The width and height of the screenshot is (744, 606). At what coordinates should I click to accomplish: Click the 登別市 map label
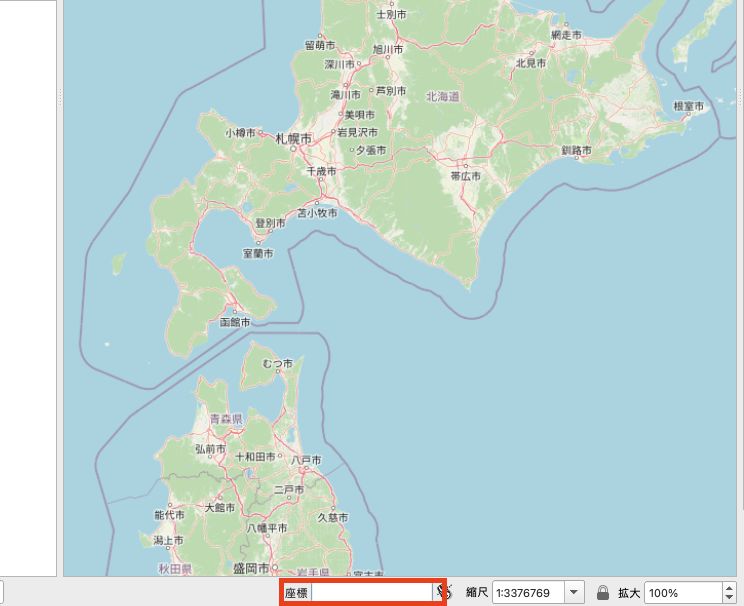270,223
